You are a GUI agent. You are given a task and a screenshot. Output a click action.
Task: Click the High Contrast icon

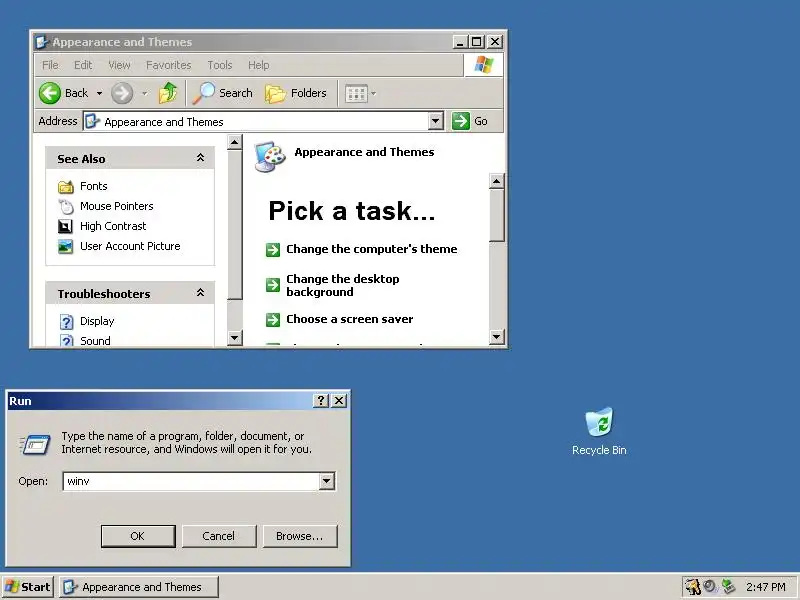click(x=65, y=226)
